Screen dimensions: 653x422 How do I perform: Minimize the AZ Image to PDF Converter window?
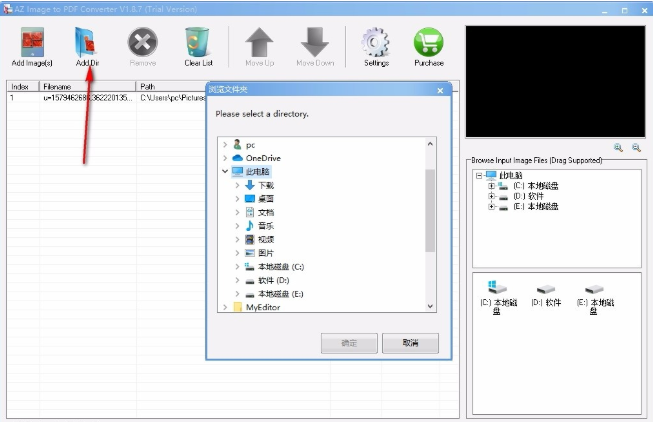pyautogui.click(x=604, y=10)
